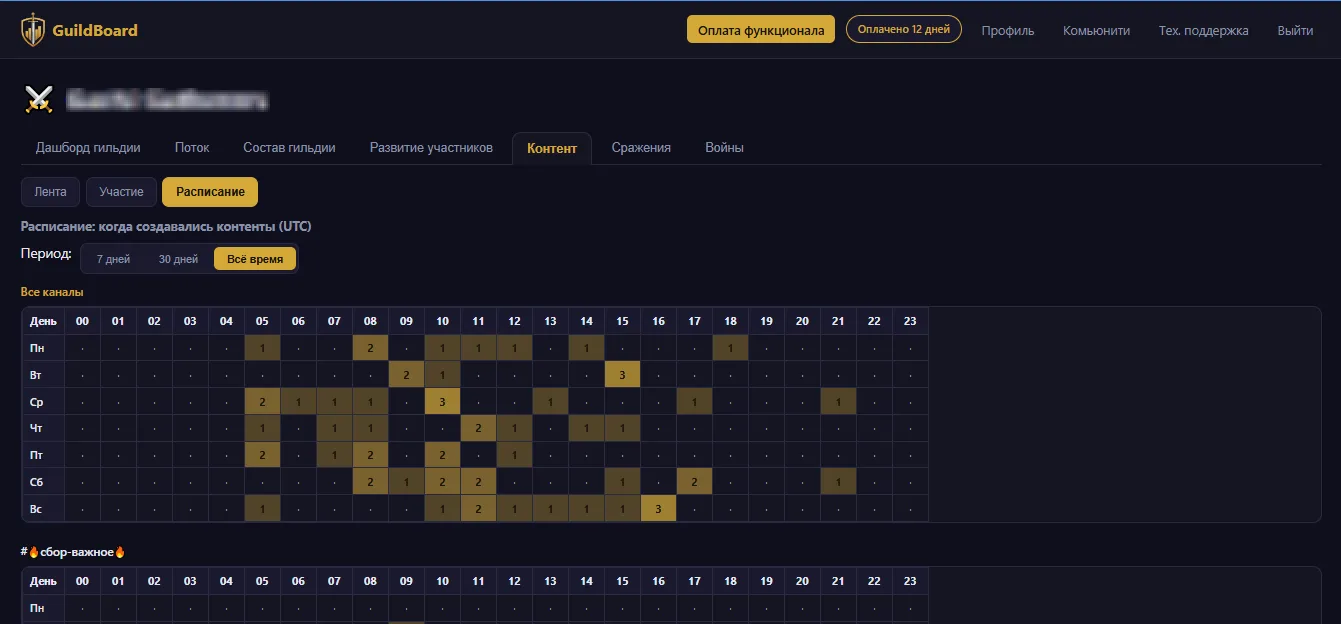Viewport: 1341px width, 624px height.
Task: Select the Расписание sub-tab
Action: click(210, 192)
